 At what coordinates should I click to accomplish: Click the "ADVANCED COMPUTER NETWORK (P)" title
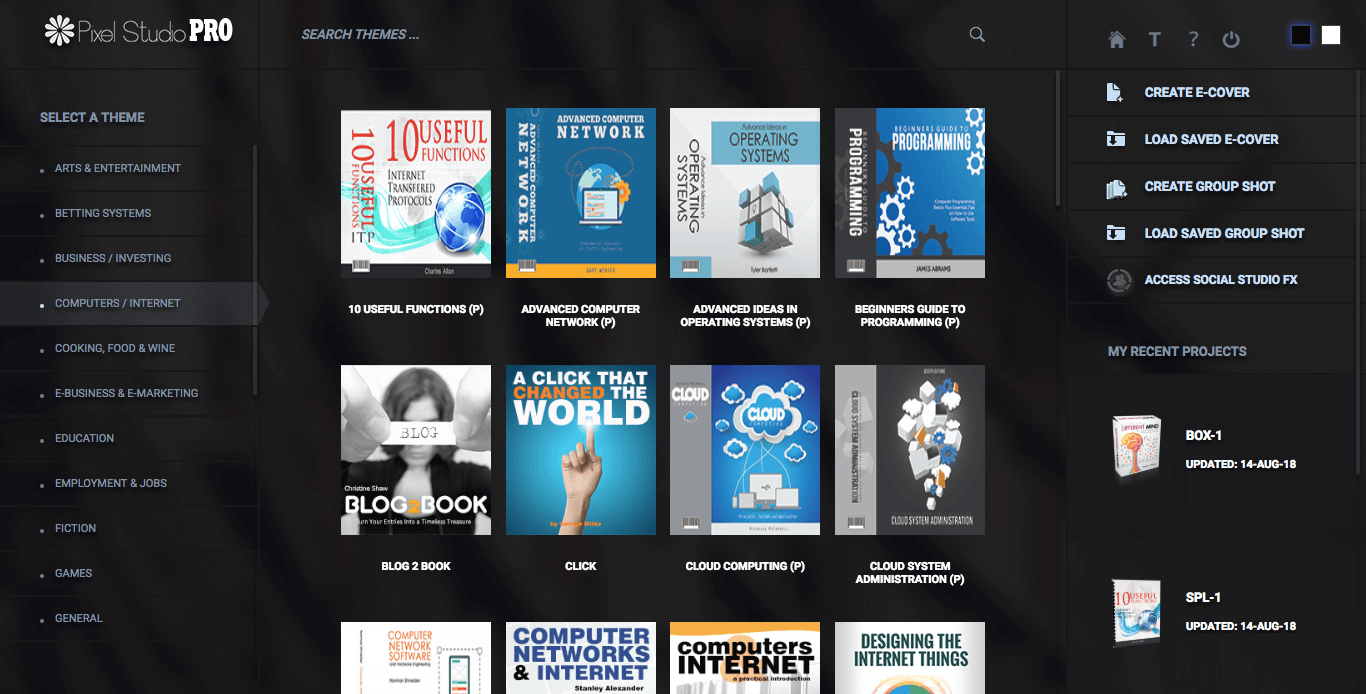(x=581, y=316)
